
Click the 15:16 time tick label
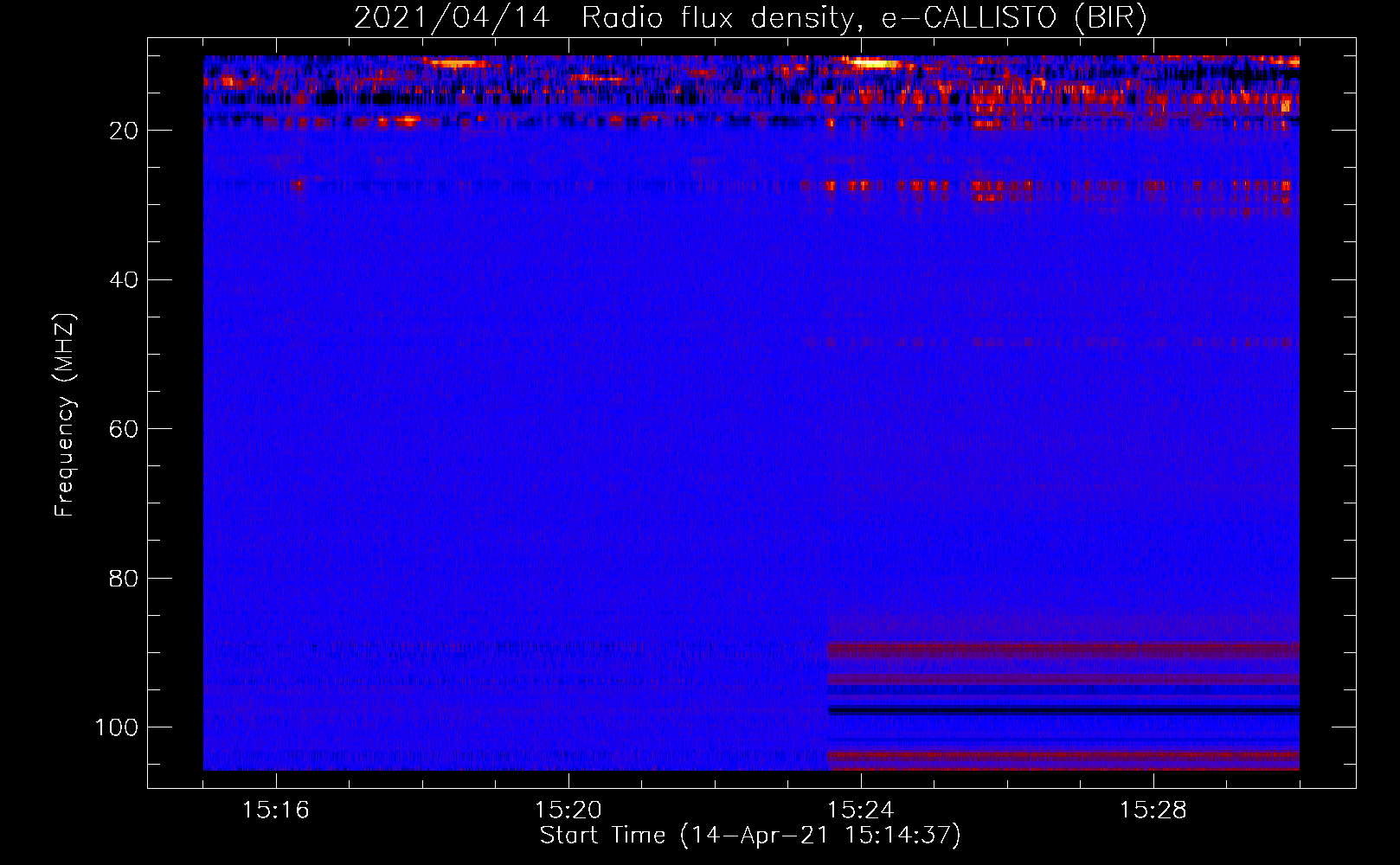point(276,811)
